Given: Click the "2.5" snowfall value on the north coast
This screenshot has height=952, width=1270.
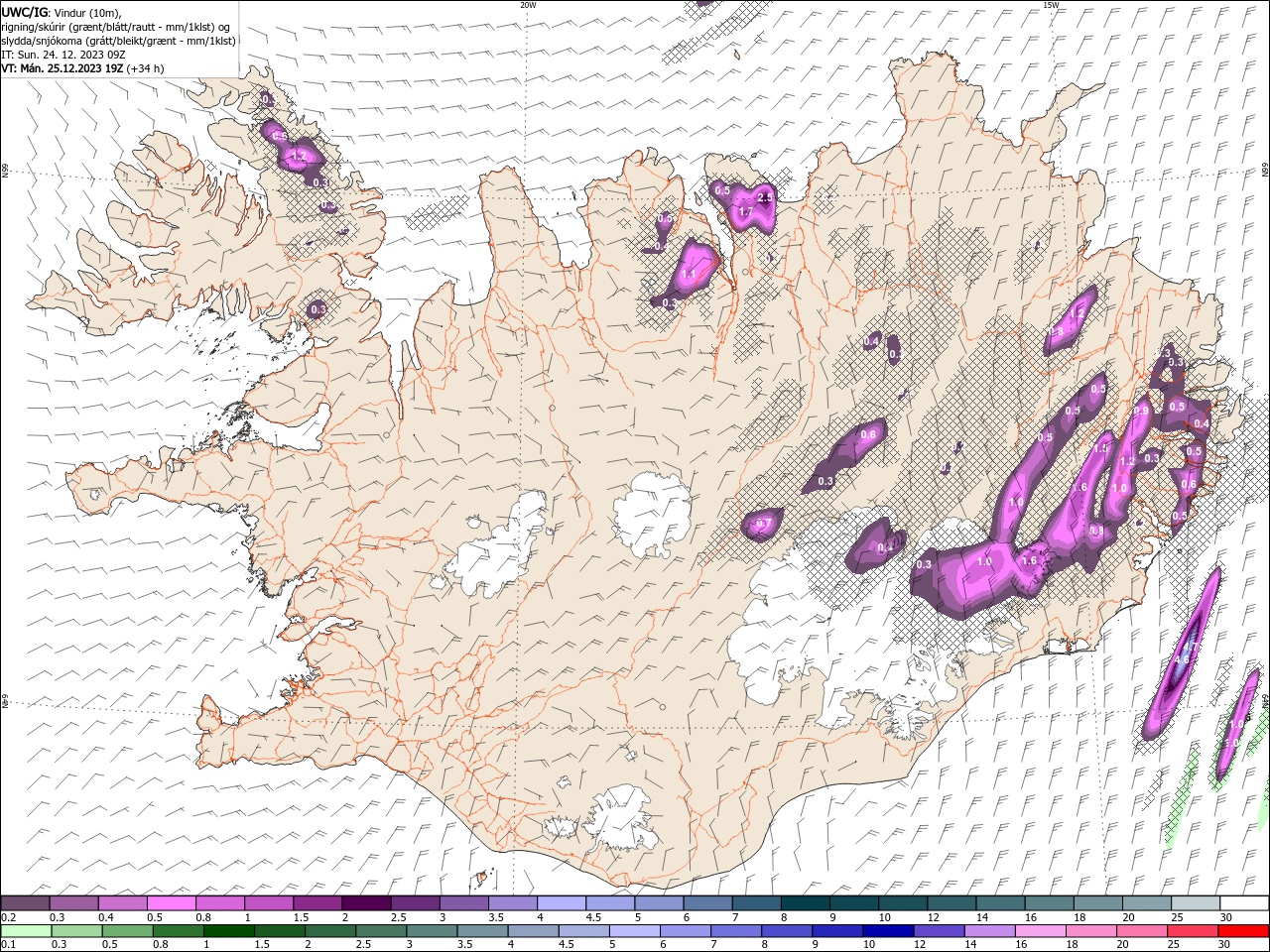Looking at the screenshot, I should 764,198.
